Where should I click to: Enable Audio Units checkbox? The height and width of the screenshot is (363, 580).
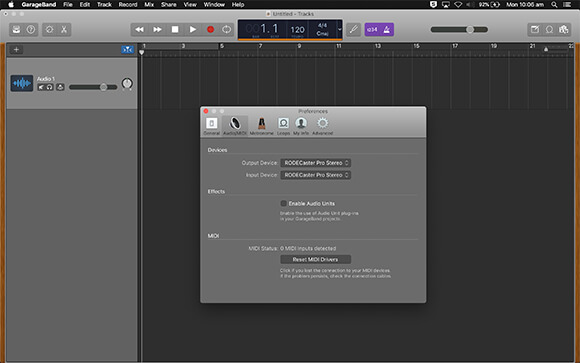pos(284,204)
